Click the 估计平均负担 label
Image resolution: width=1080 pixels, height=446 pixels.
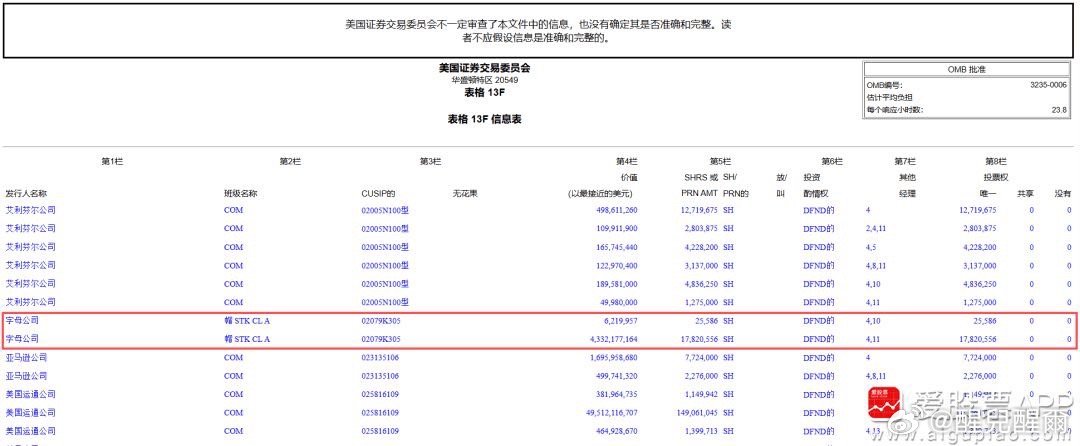[889, 98]
